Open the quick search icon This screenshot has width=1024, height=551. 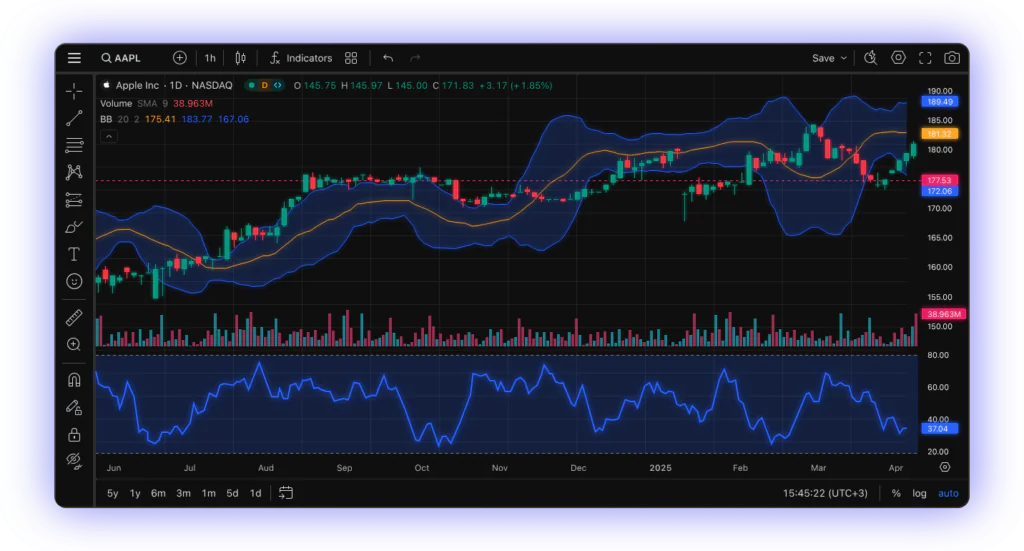pyautogui.click(x=870, y=58)
